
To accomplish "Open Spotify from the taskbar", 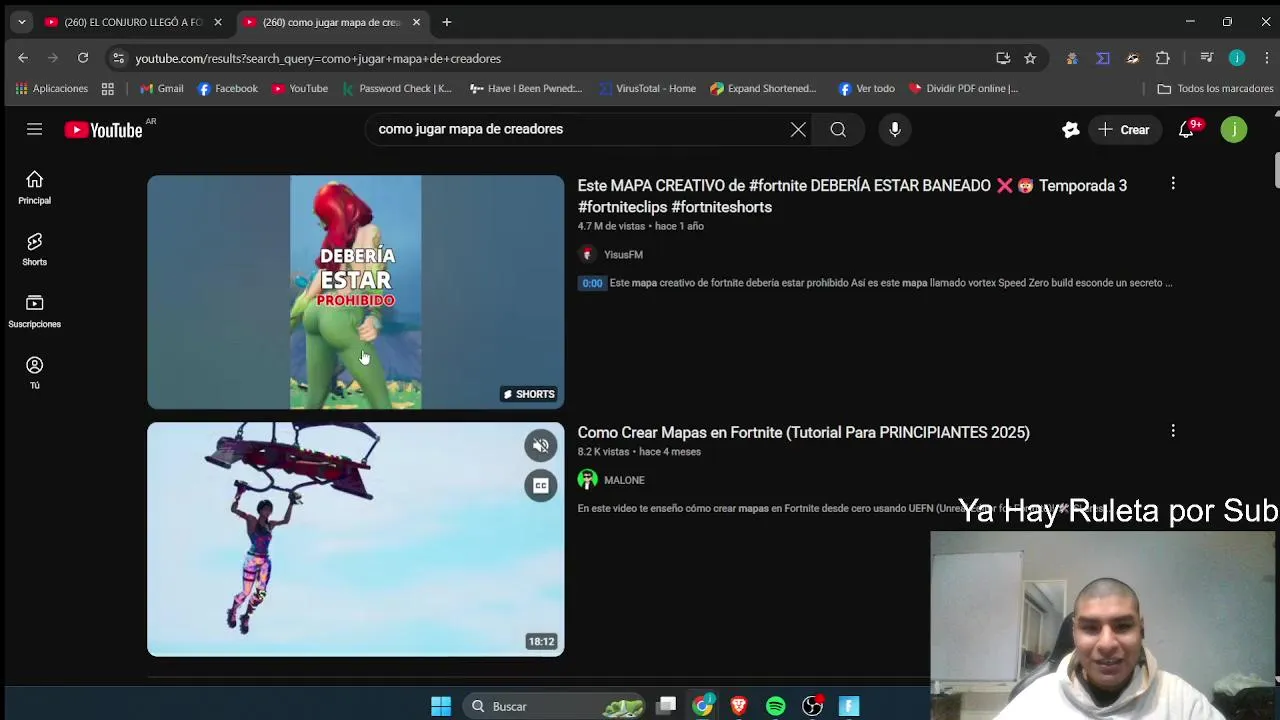I will 776,706.
